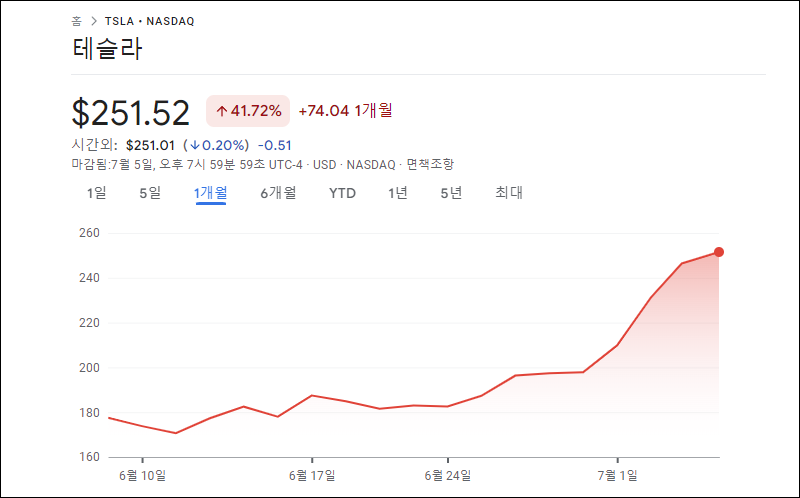Click the 160 y-axis label
The height and width of the screenshot is (498, 800).
89,457
